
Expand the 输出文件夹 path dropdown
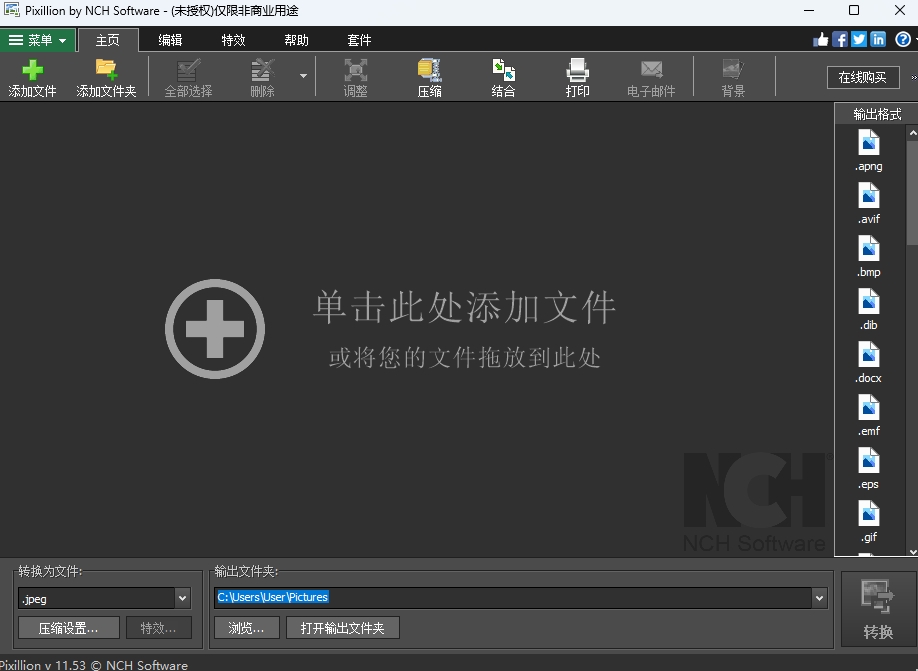820,597
